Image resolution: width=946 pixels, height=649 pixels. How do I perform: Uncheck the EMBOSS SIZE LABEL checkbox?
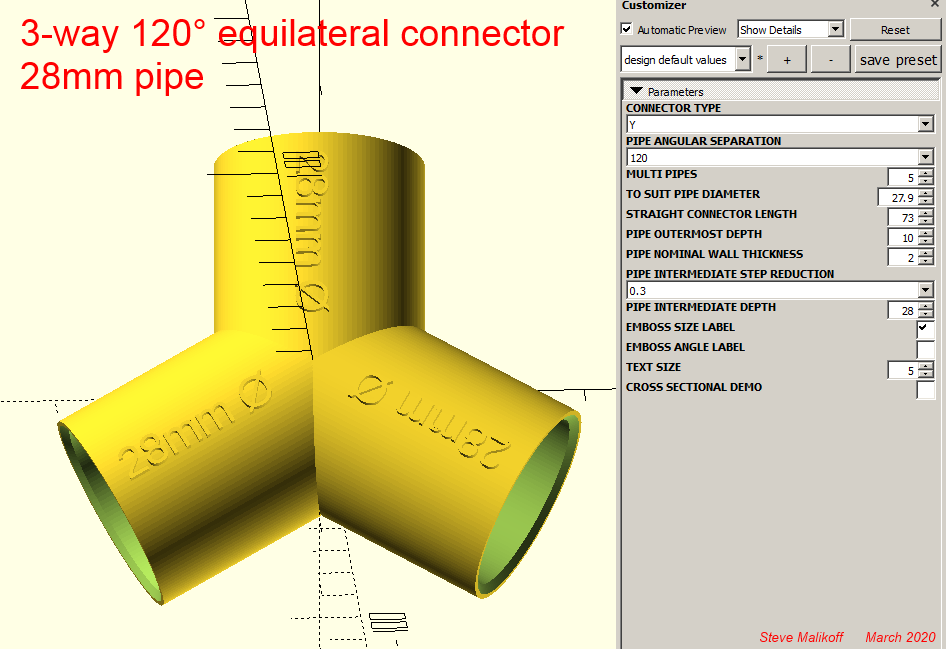point(924,328)
